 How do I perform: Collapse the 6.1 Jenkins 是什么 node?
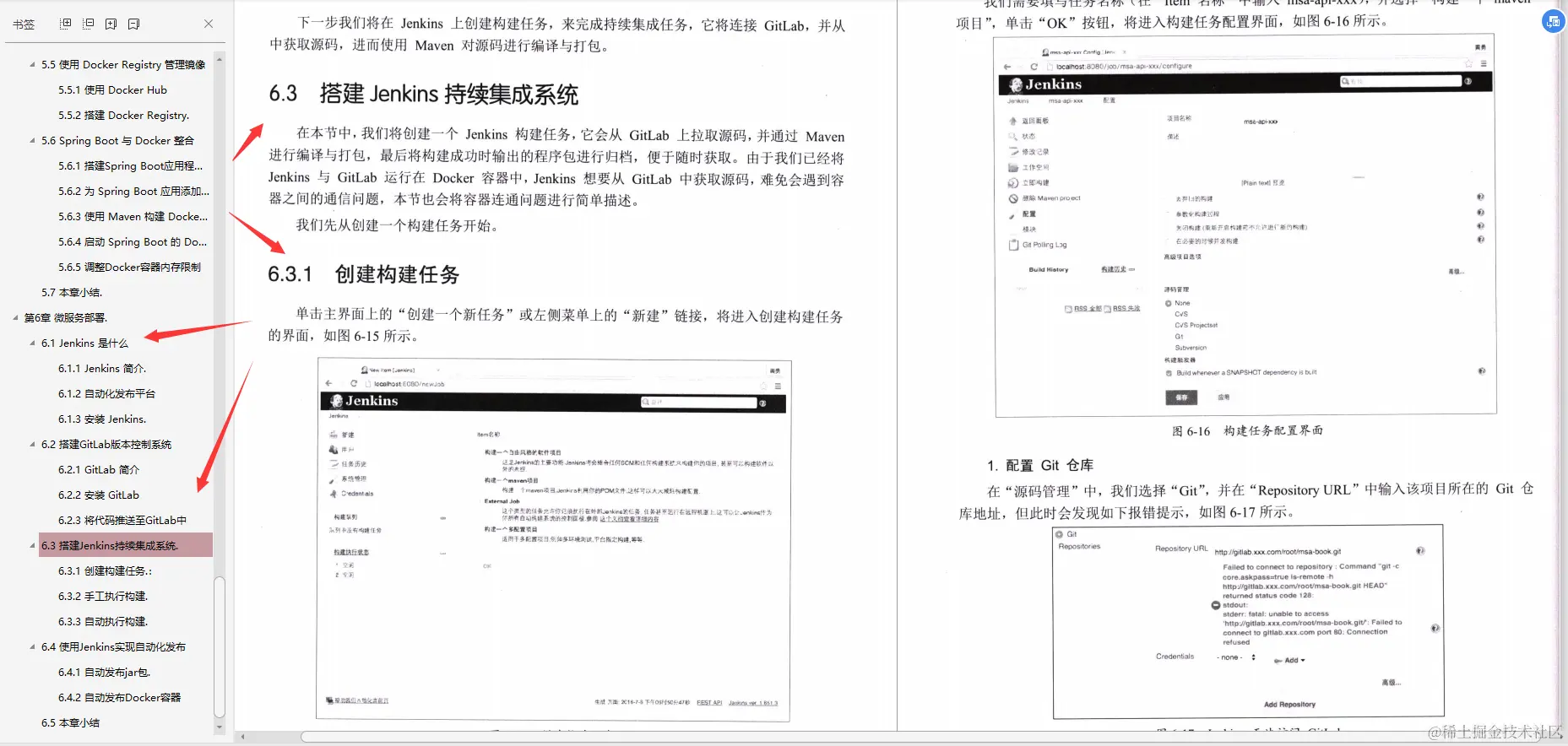pyautogui.click(x=32, y=343)
